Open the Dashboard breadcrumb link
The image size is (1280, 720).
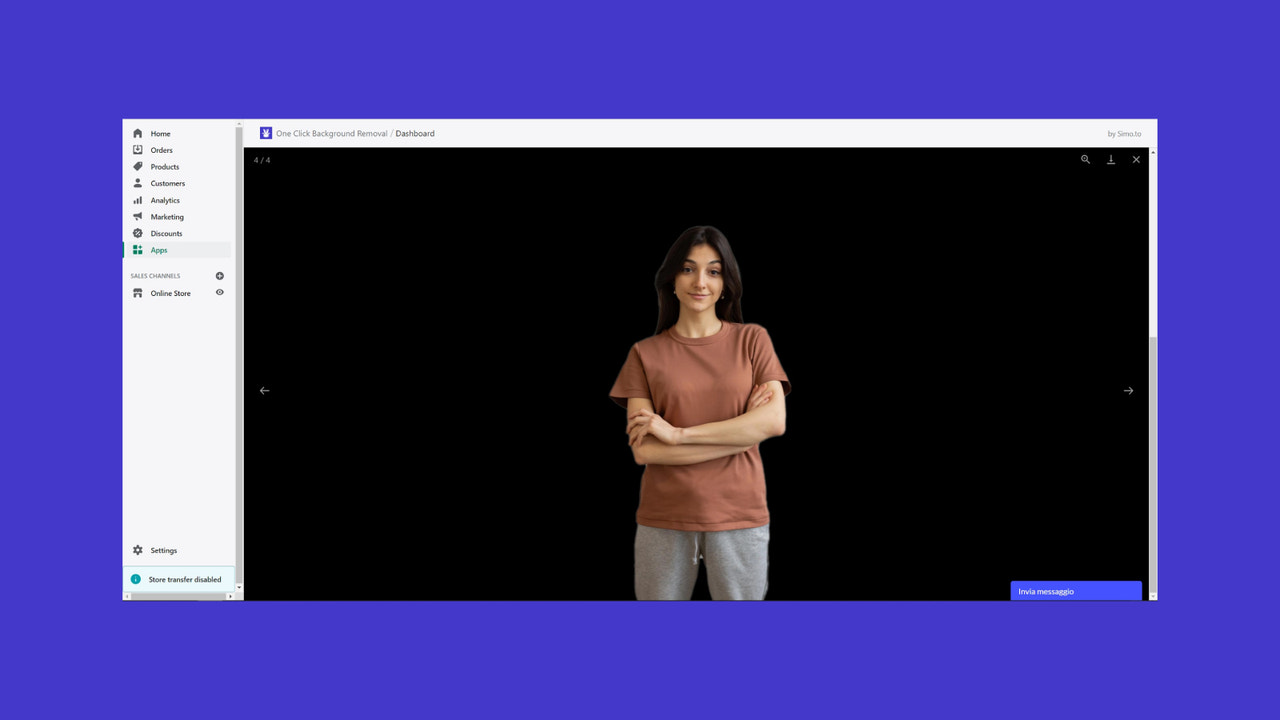point(415,132)
